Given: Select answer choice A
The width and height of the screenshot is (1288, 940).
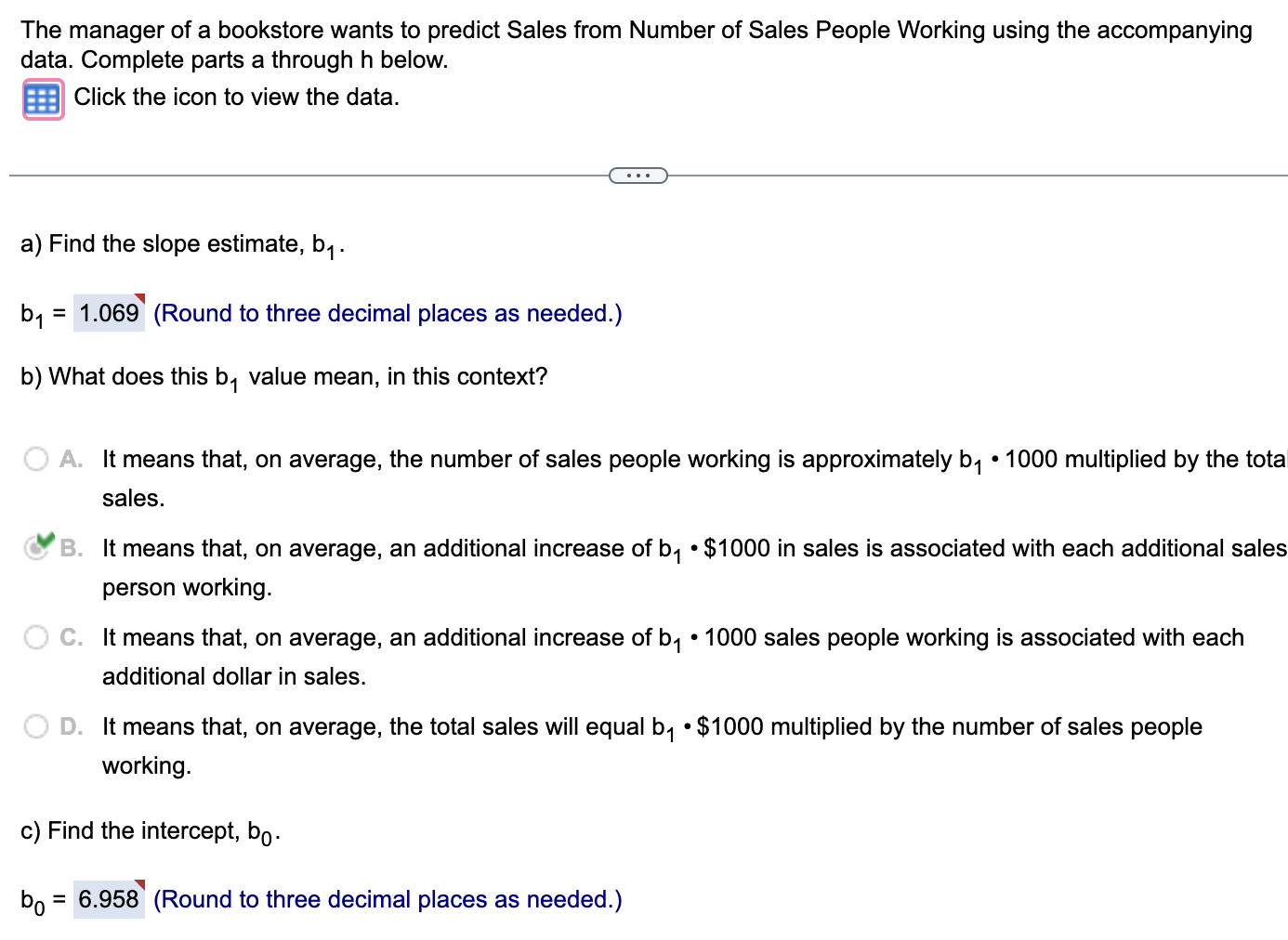Looking at the screenshot, I should pos(37,458).
